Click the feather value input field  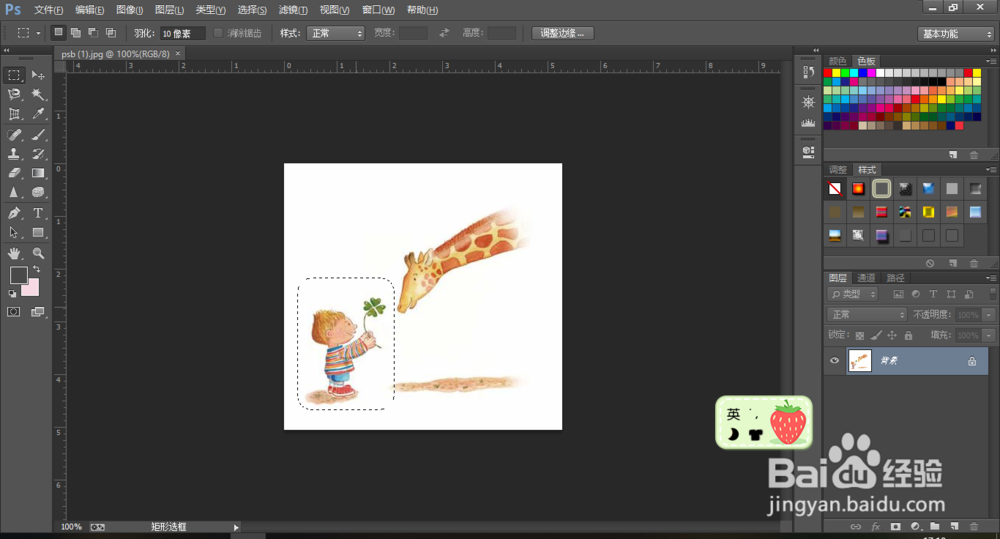pyautogui.click(x=182, y=33)
